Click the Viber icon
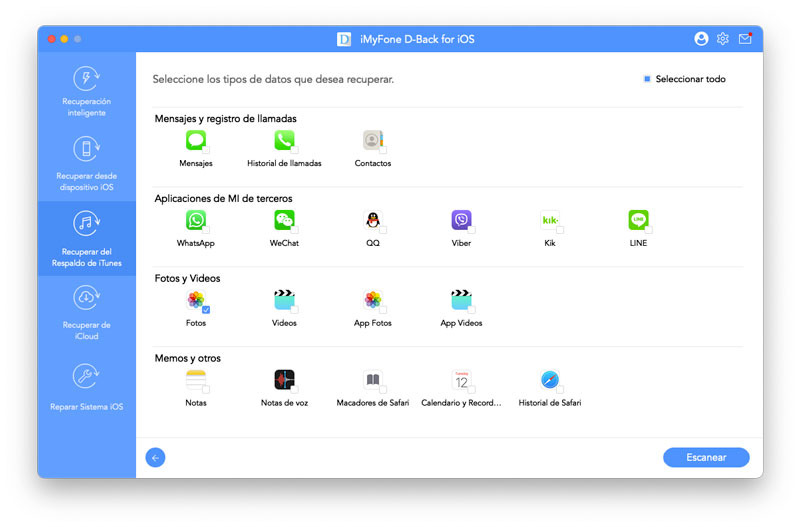 pyautogui.click(x=461, y=220)
